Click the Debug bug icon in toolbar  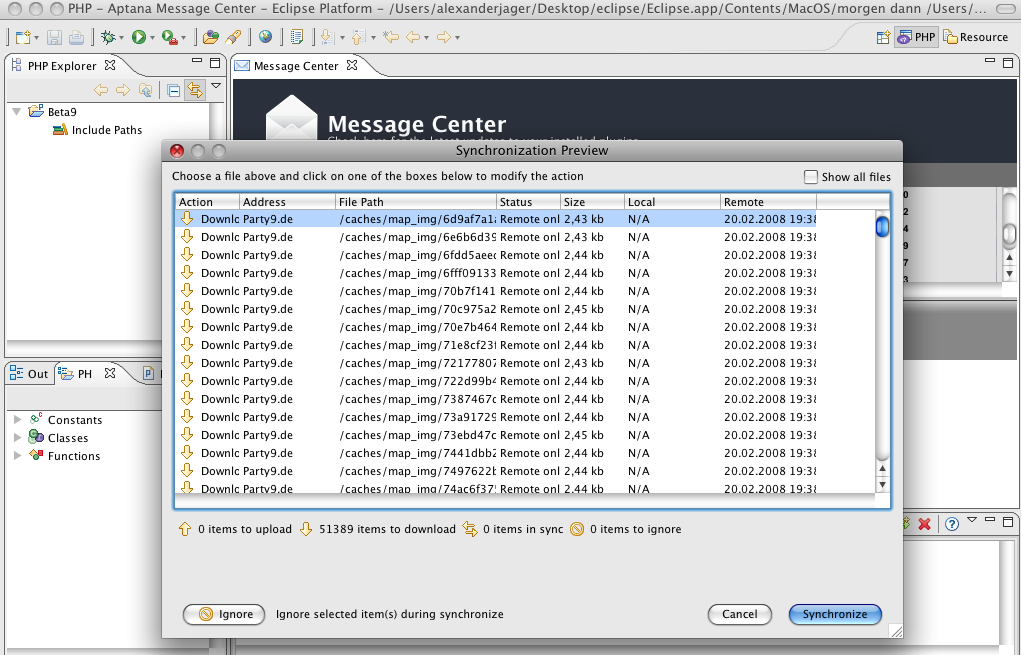108,37
